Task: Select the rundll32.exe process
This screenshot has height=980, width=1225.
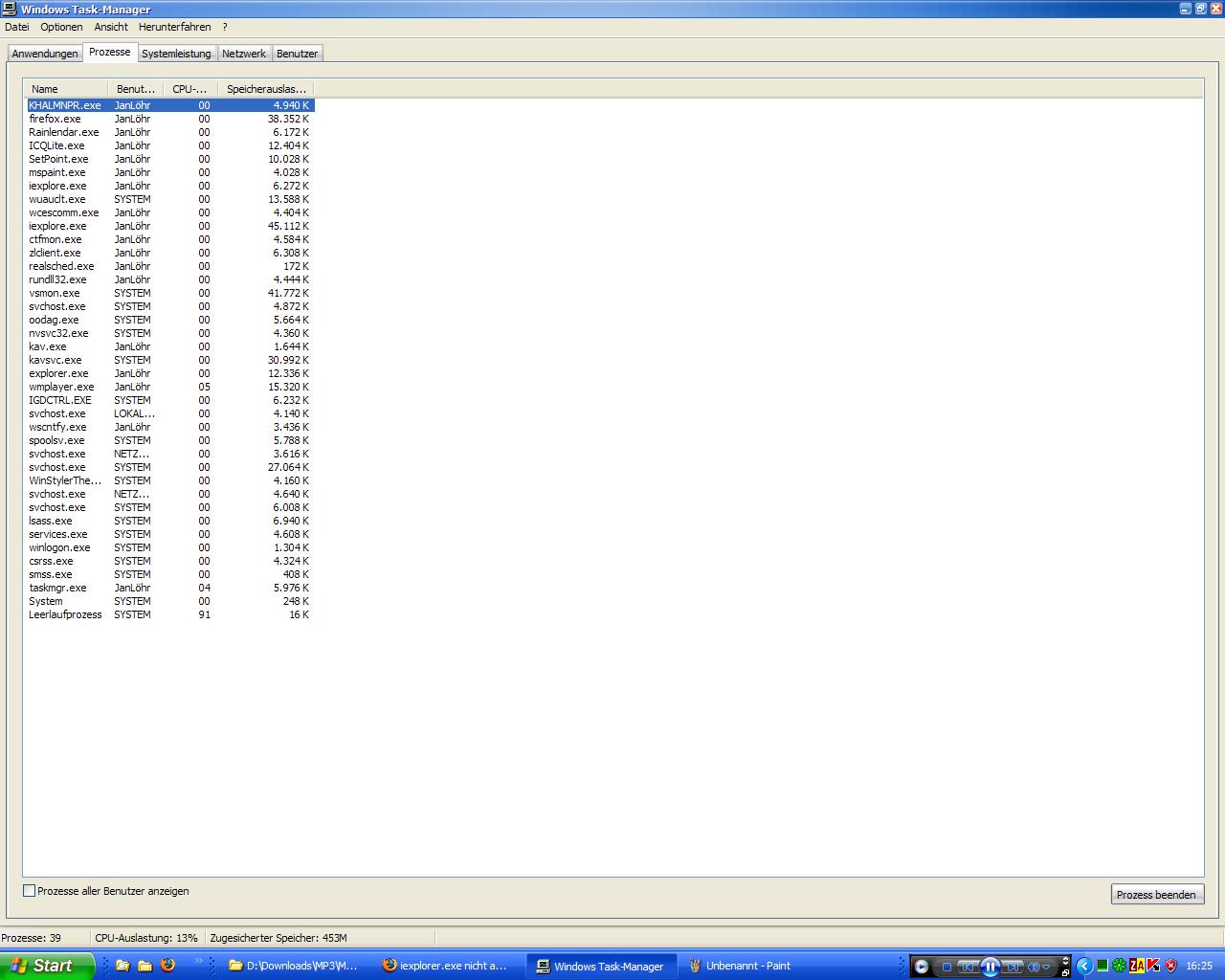Action: [x=170, y=279]
